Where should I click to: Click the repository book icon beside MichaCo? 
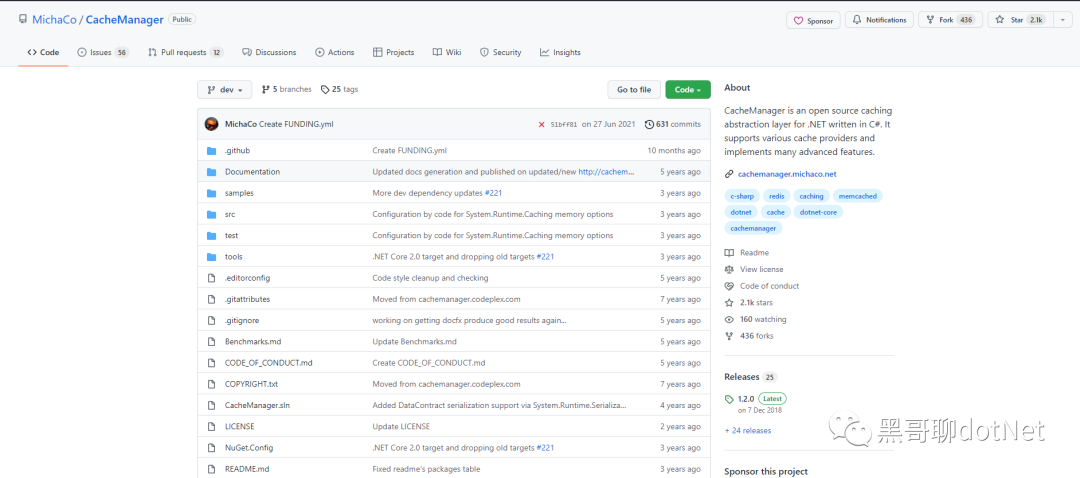tap(23, 20)
